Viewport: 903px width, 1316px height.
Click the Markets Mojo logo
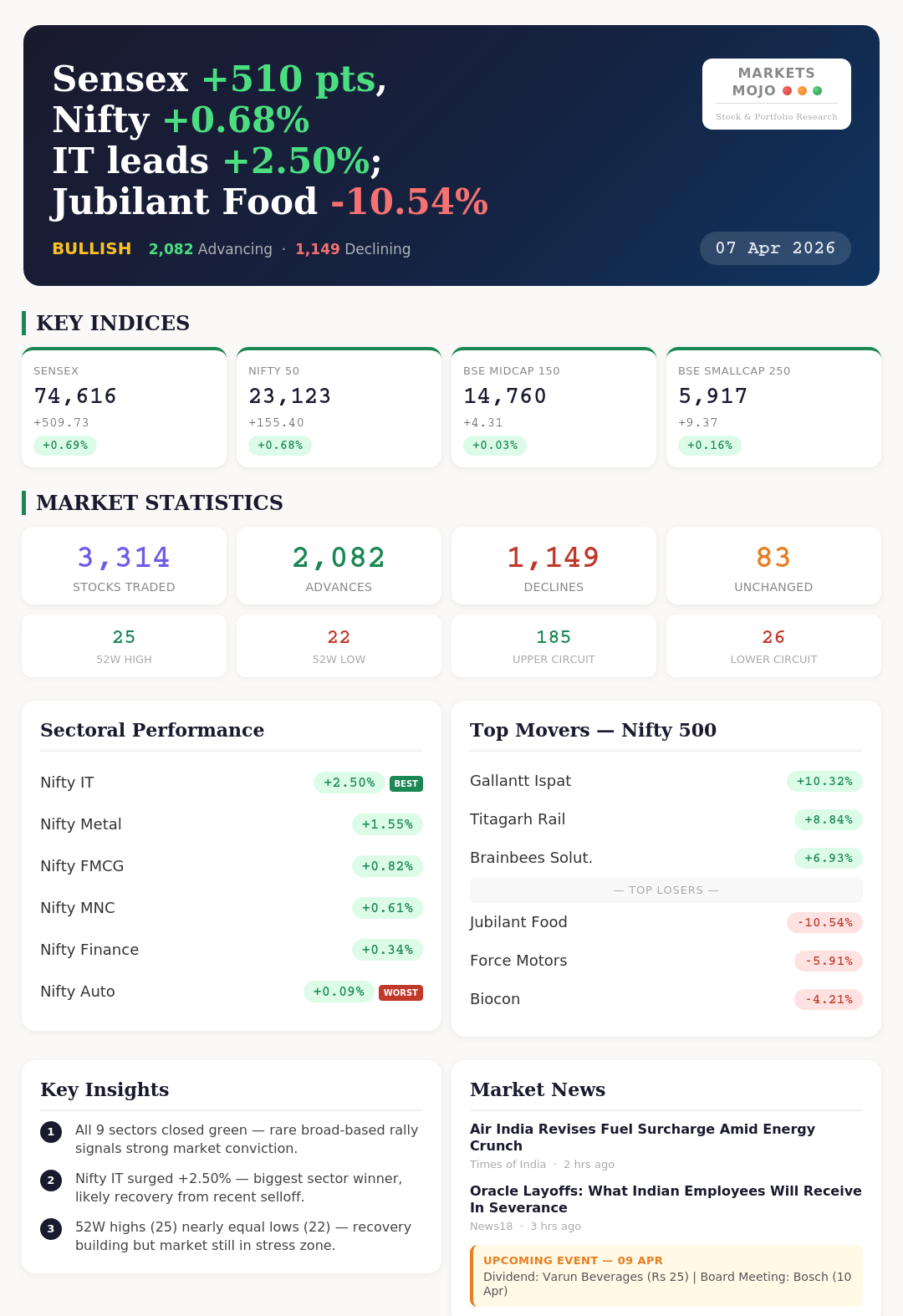click(x=776, y=94)
